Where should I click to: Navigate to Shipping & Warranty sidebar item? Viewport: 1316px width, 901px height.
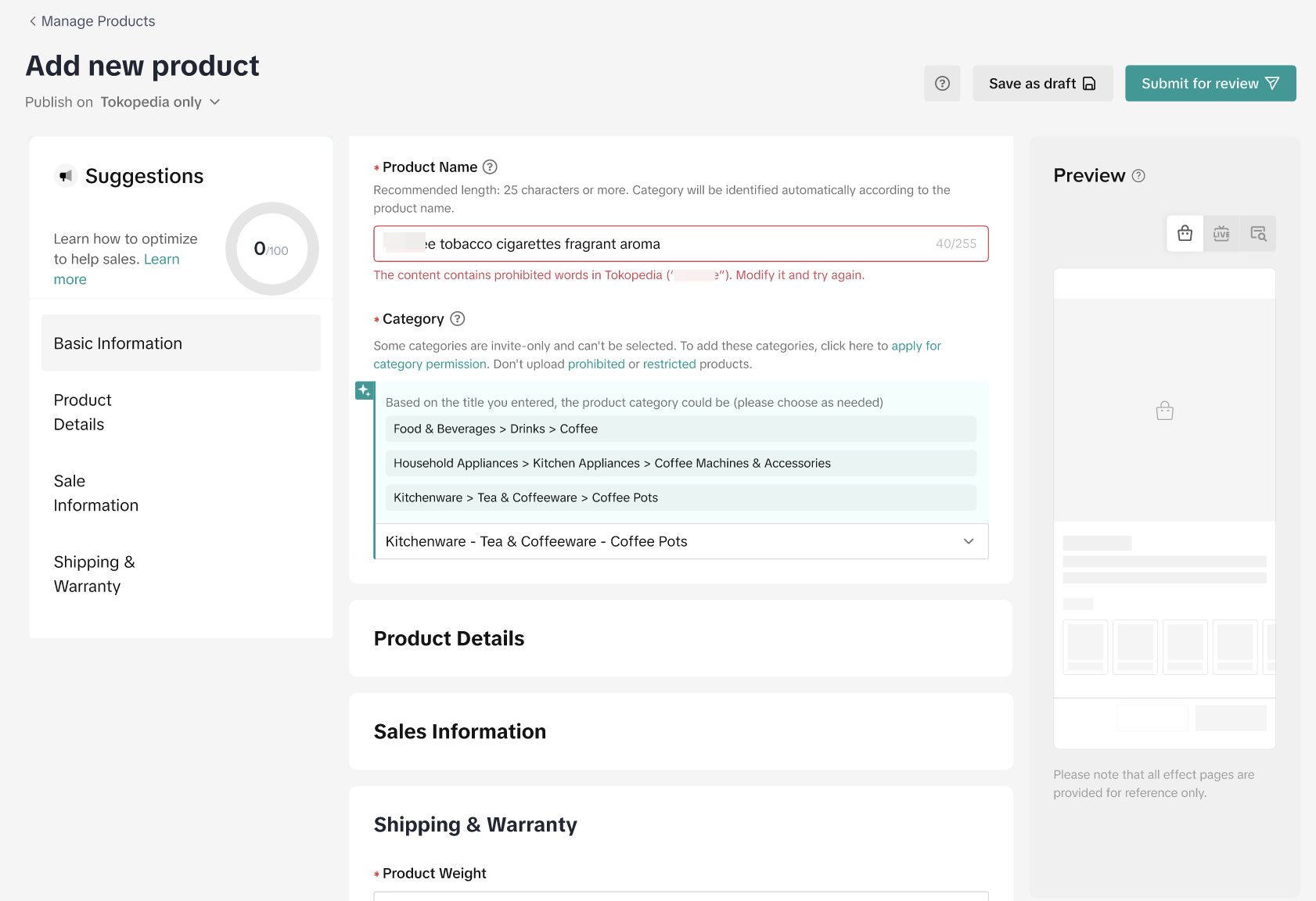pos(94,574)
